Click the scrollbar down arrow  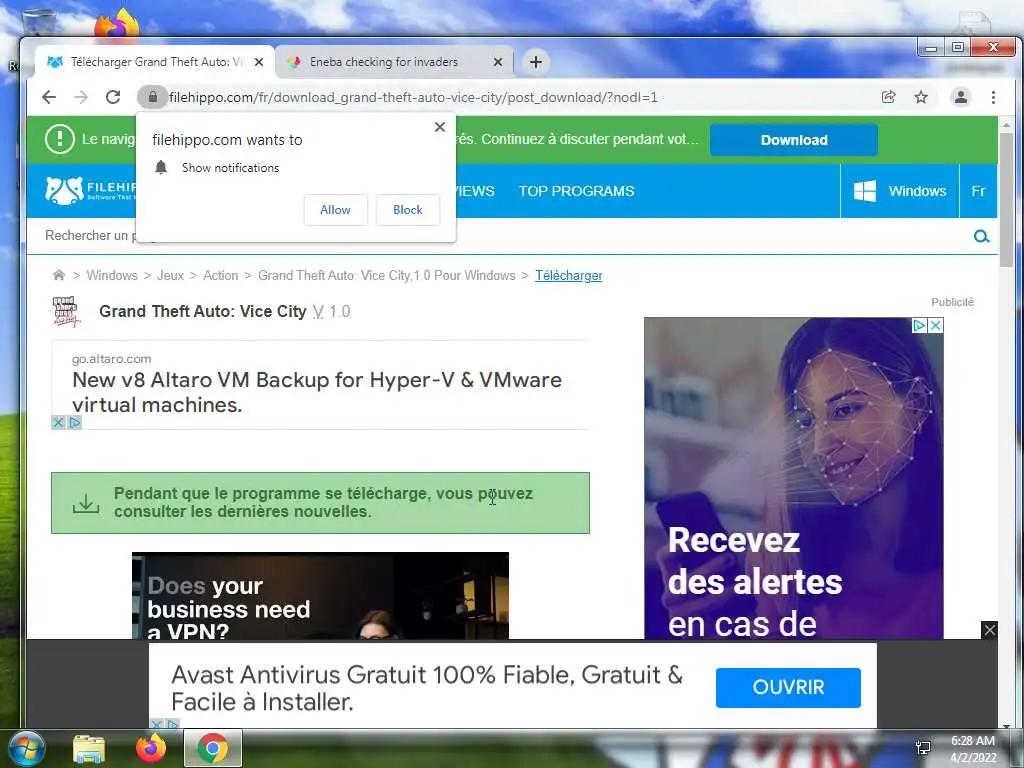click(1006, 724)
